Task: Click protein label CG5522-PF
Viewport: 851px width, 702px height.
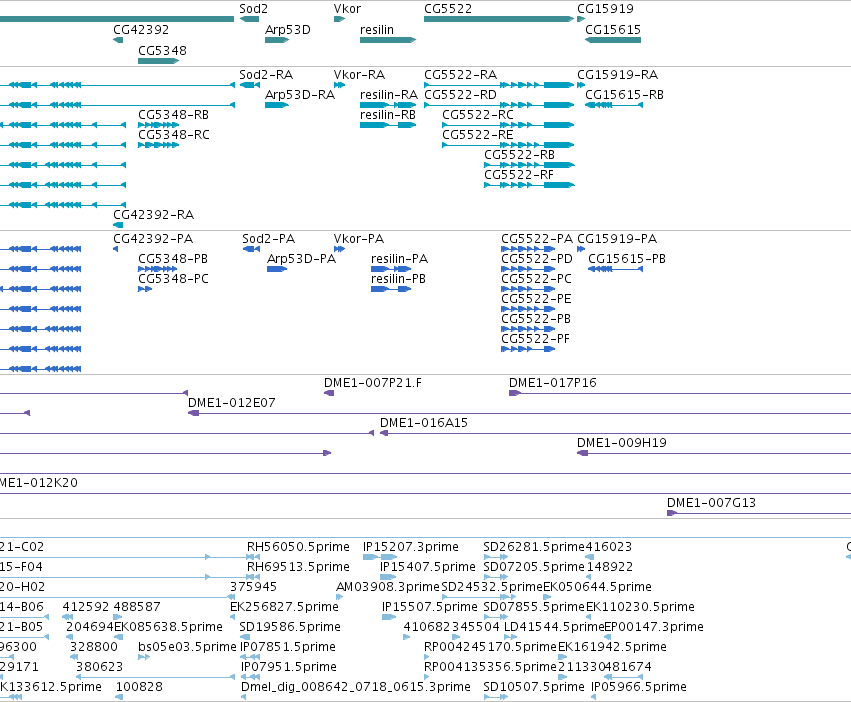Action: coord(536,339)
